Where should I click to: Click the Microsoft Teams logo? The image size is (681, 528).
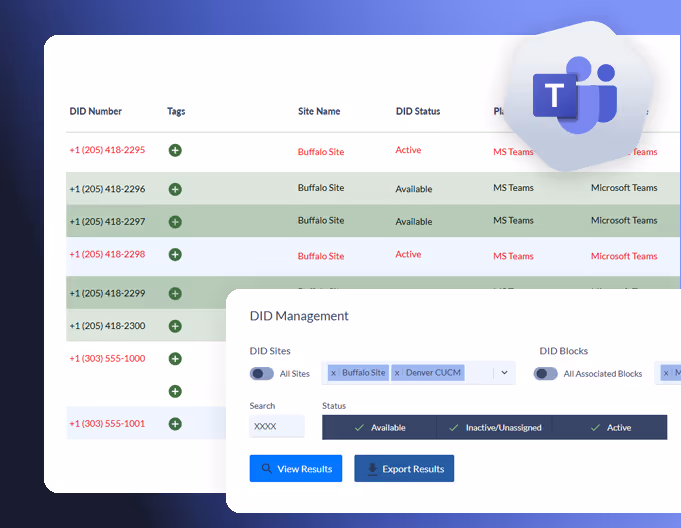coord(575,95)
